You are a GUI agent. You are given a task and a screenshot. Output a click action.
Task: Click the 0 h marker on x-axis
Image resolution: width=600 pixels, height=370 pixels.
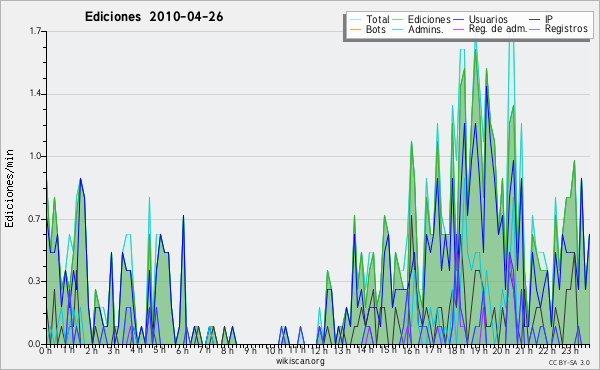pyautogui.click(x=45, y=351)
